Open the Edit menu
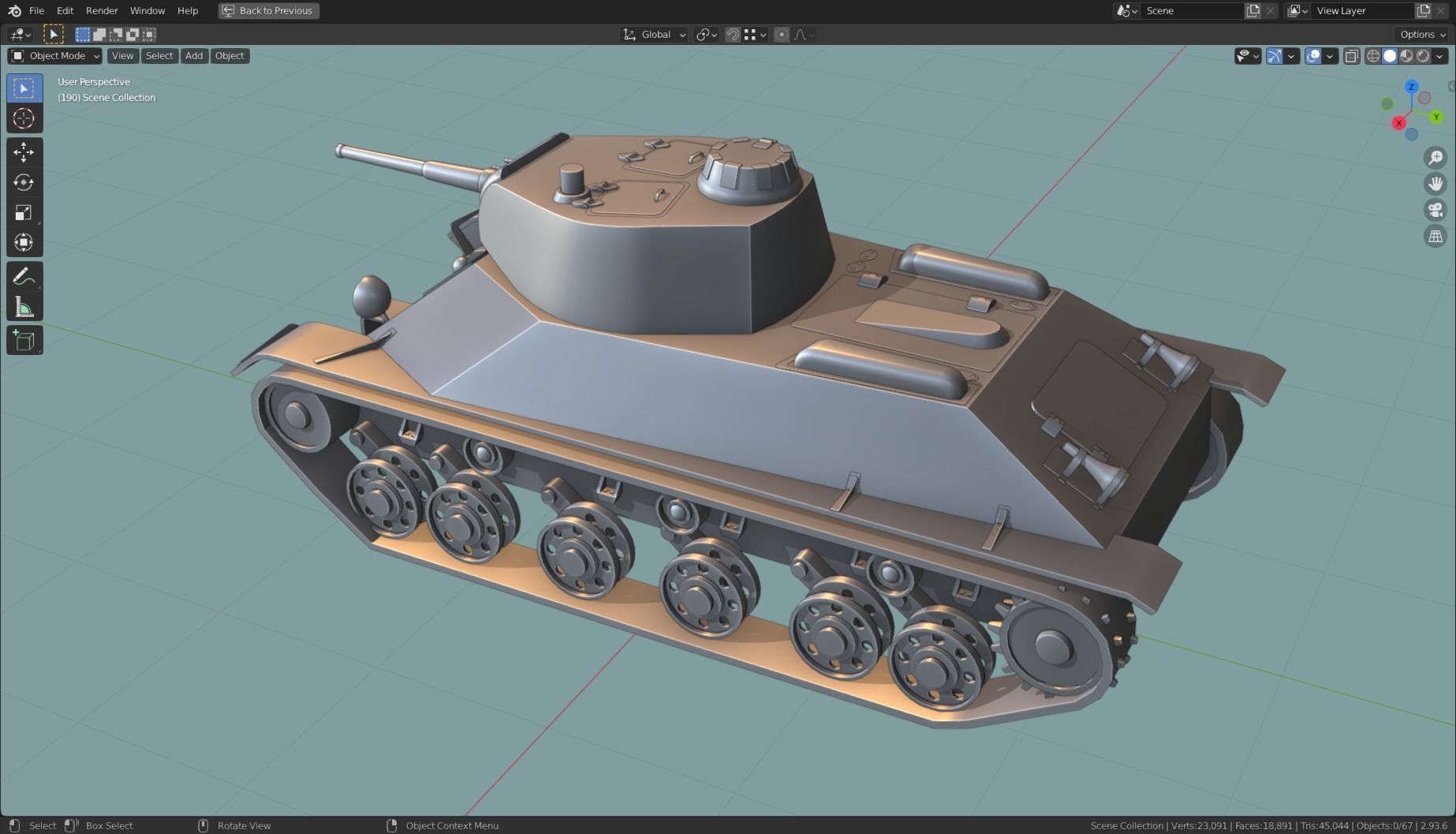This screenshot has height=834, width=1456. [x=65, y=10]
